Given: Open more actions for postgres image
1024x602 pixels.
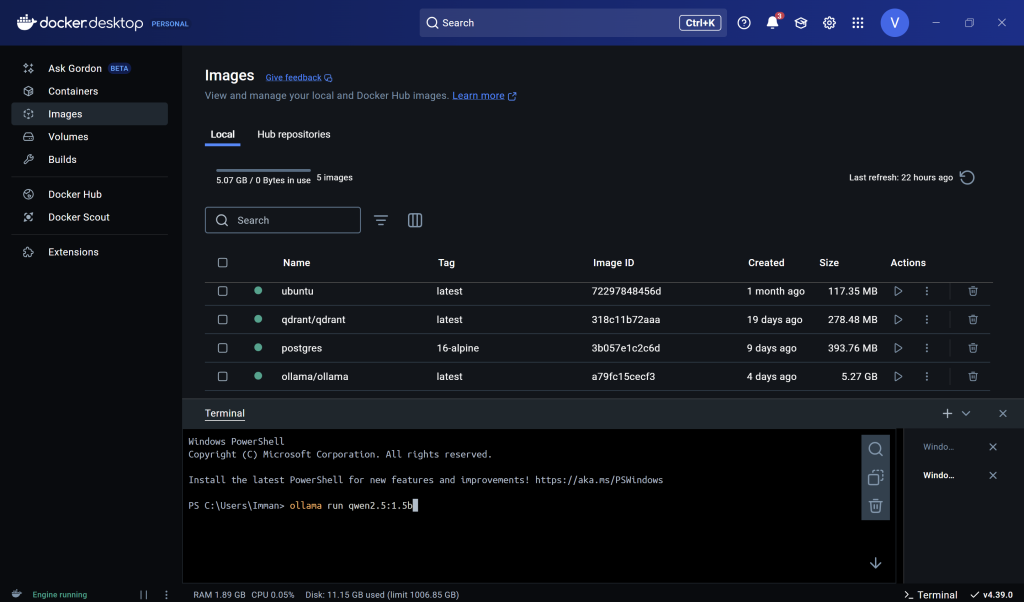Looking at the screenshot, I should click(927, 348).
